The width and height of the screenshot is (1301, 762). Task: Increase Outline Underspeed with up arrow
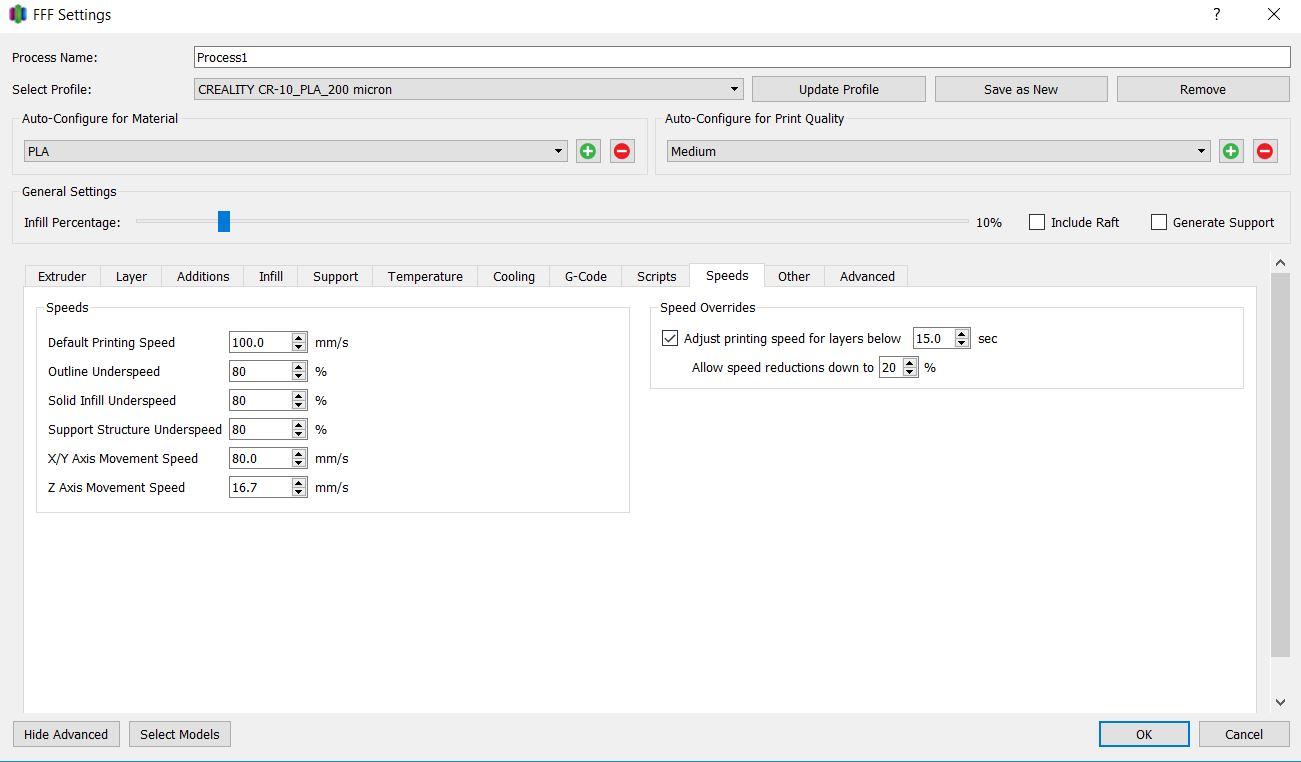pyautogui.click(x=299, y=367)
